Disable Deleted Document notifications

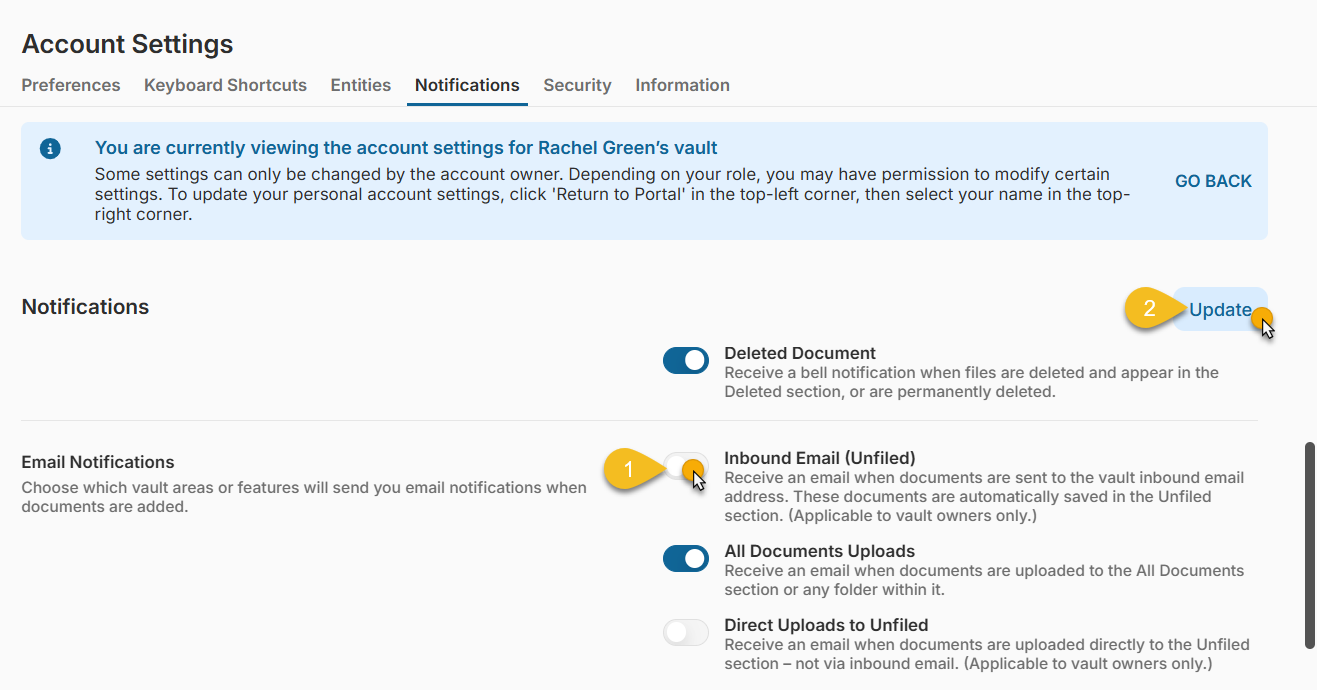click(x=686, y=360)
